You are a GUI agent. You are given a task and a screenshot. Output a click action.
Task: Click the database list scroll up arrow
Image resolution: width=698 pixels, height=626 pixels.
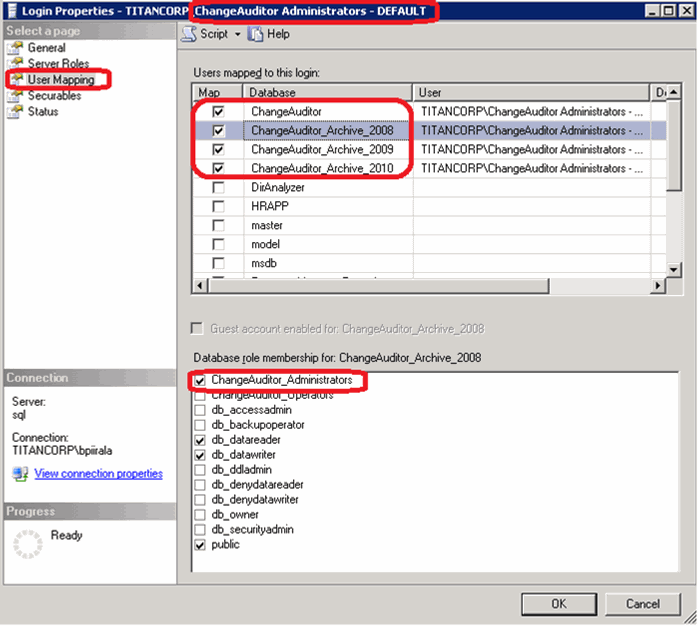(674, 91)
